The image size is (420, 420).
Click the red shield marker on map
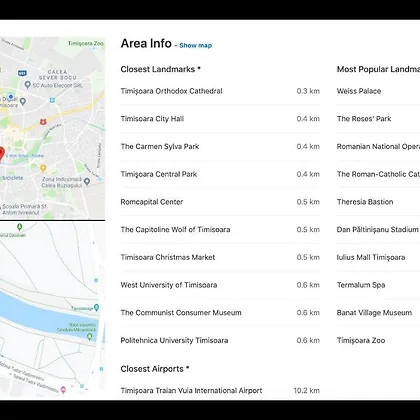point(43,122)
